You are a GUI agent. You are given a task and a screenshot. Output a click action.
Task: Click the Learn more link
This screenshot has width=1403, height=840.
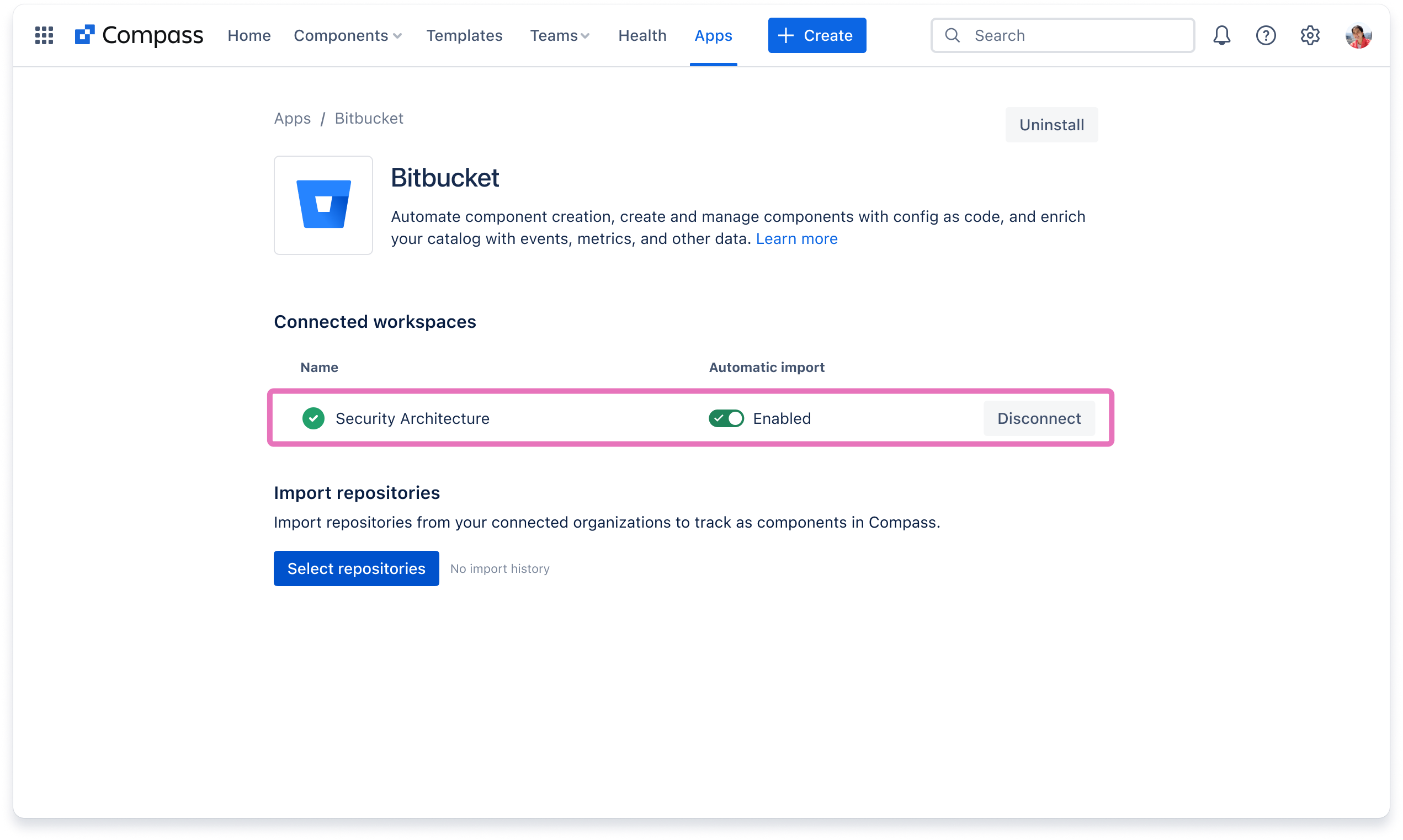[796, 239]
